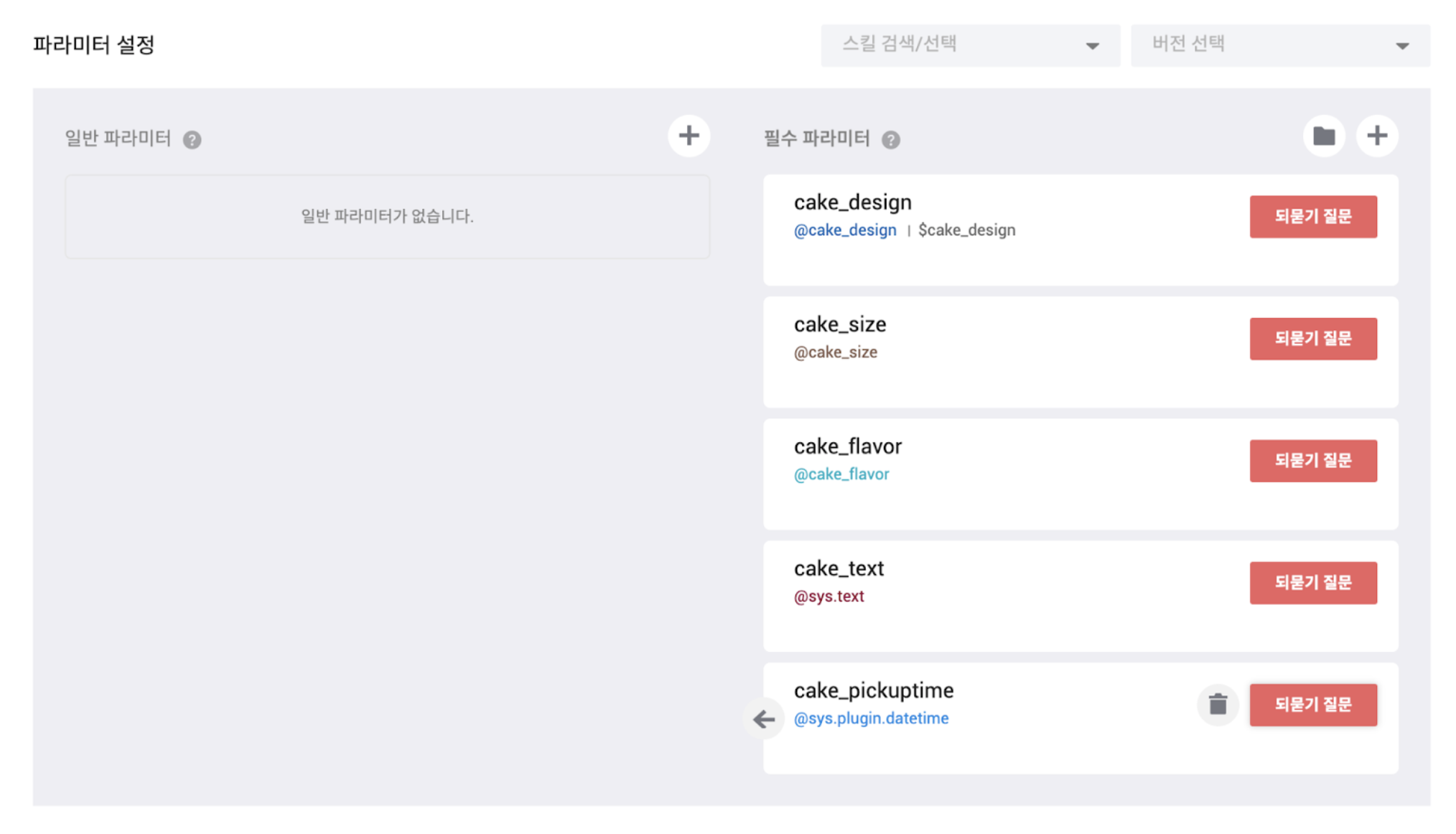The image size is (1456, 834).
Task: Click the folder icon in required parameters
Action: [x=1323, y=136]
